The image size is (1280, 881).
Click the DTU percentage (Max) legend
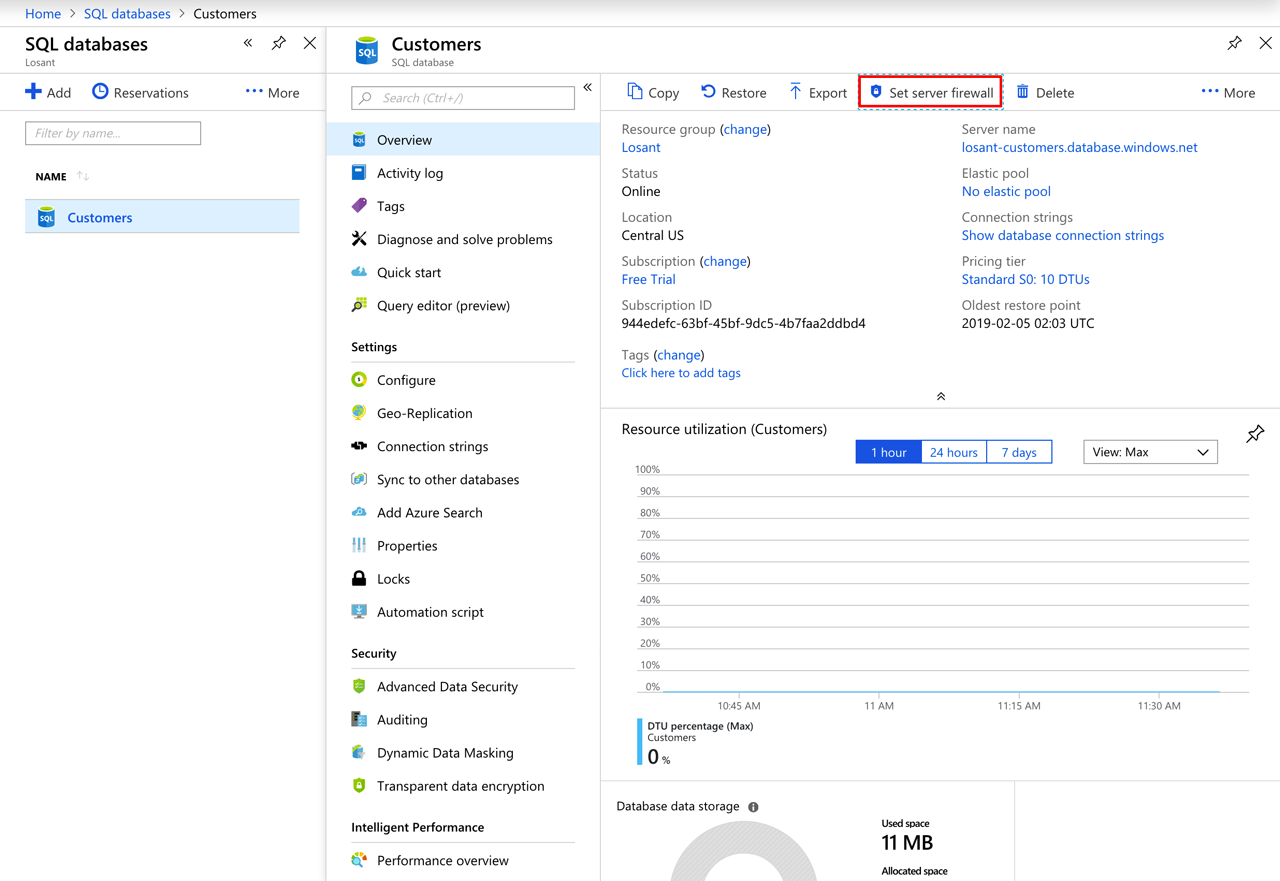[x=700, y=726]
